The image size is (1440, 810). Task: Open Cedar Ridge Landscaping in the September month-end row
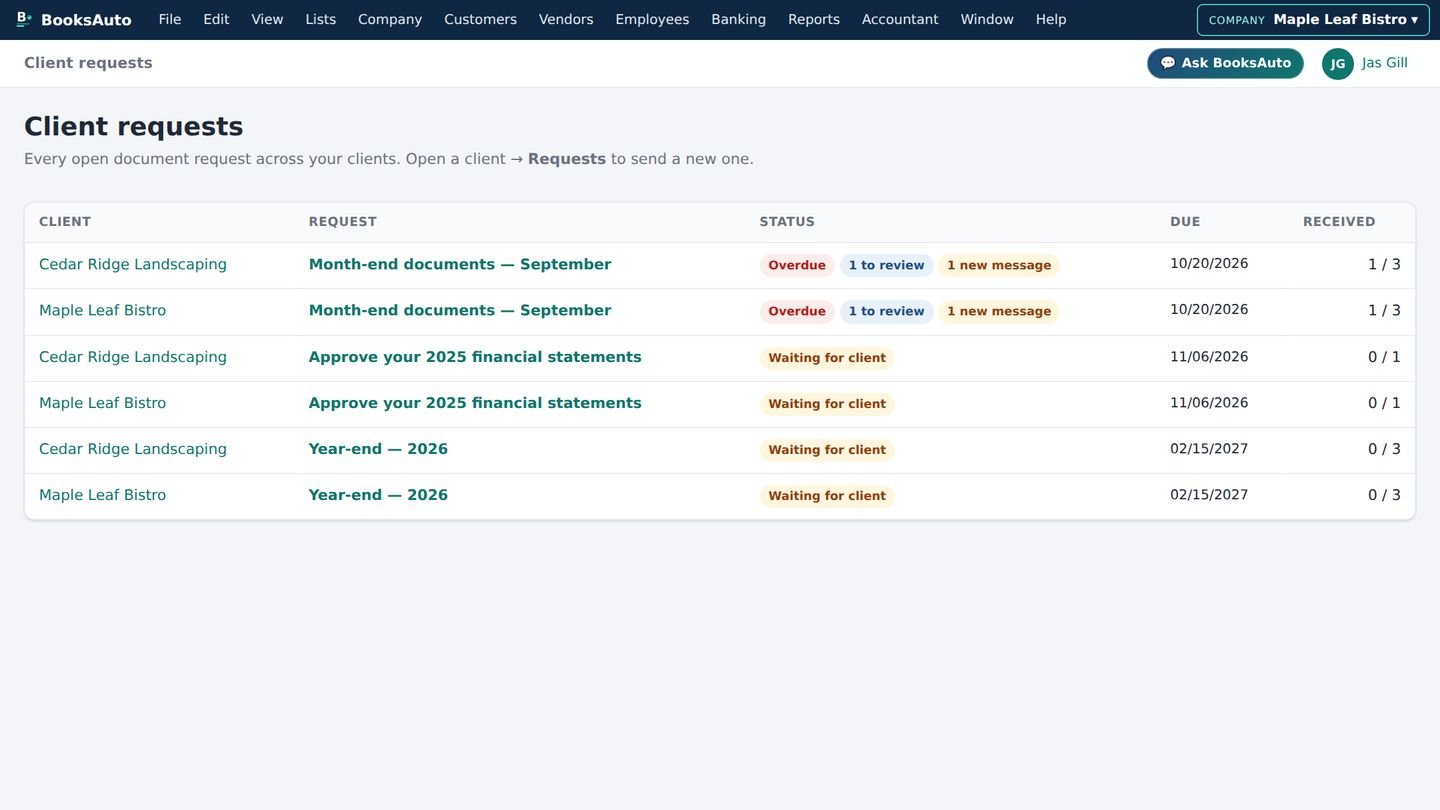tap(133, 264)
